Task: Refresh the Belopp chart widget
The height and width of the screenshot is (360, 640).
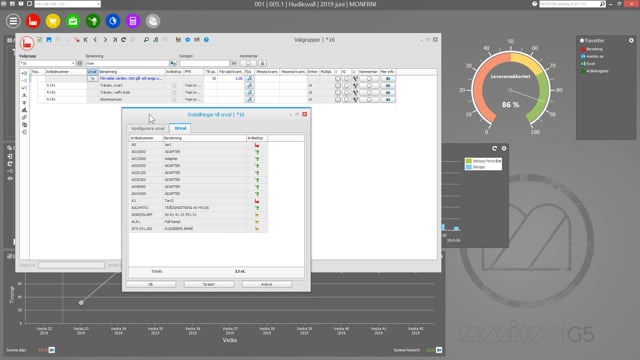Action: pos(494,148)
